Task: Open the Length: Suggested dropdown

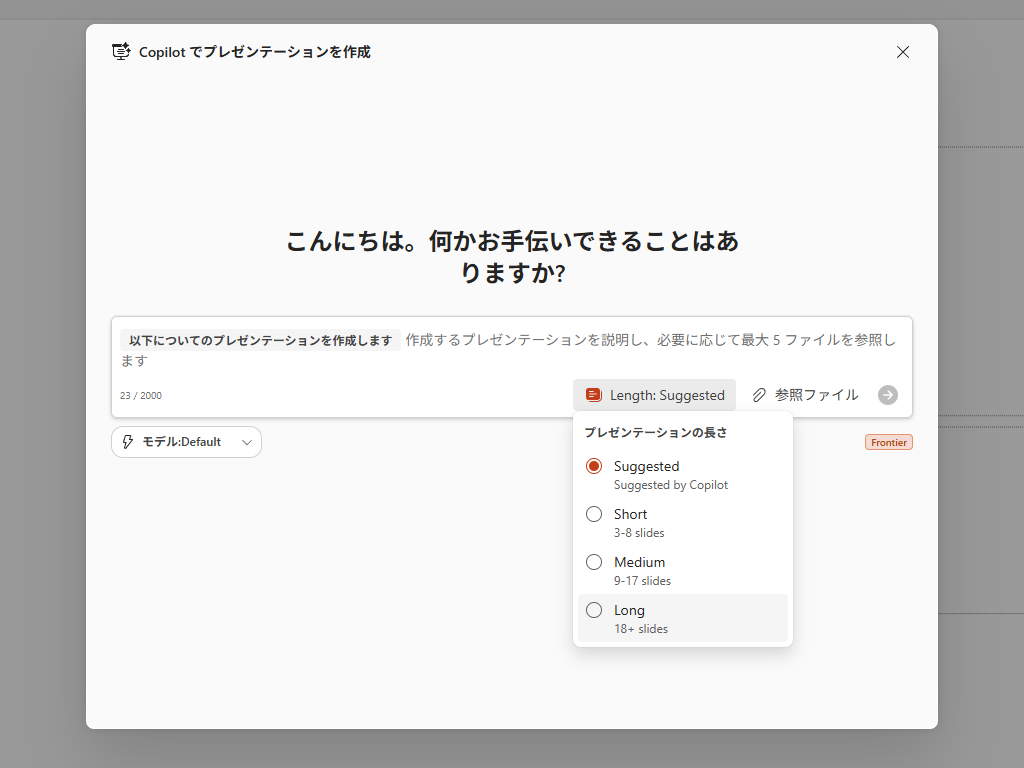Action: [654, 395]
